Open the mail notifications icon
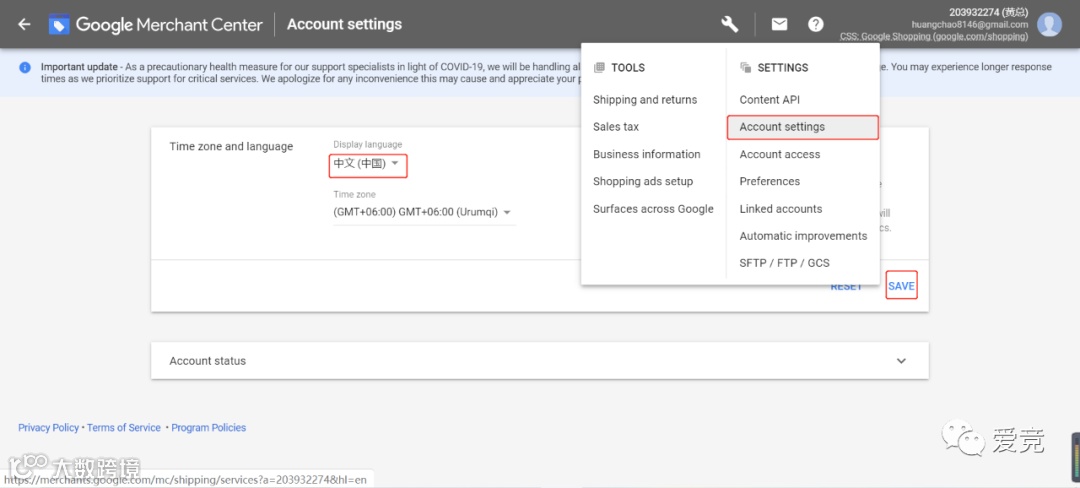 click(779, 24)
